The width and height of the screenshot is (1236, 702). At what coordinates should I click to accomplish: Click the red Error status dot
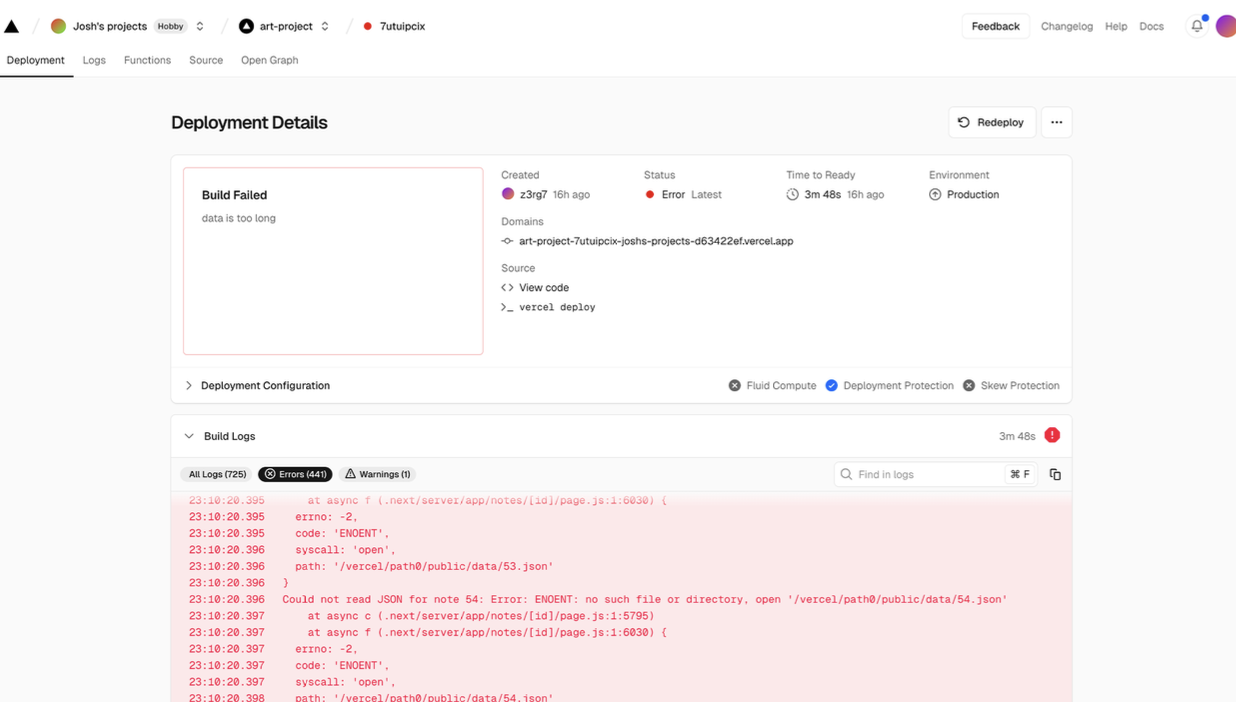(x=650, y=194)
